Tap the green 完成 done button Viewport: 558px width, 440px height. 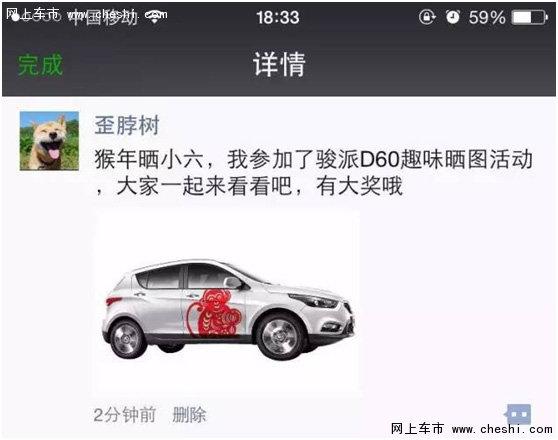tap(40, 65)
